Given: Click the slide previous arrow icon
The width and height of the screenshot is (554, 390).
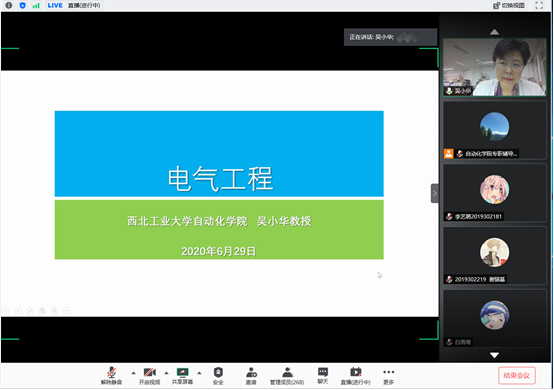Looking at the screenshot, I should click(6, 311).
